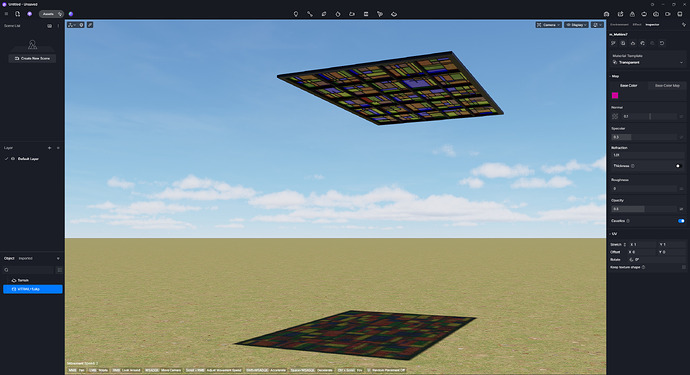Select the Base Color Map tab
Screen dimensions: 690x375
coord(667,85)
